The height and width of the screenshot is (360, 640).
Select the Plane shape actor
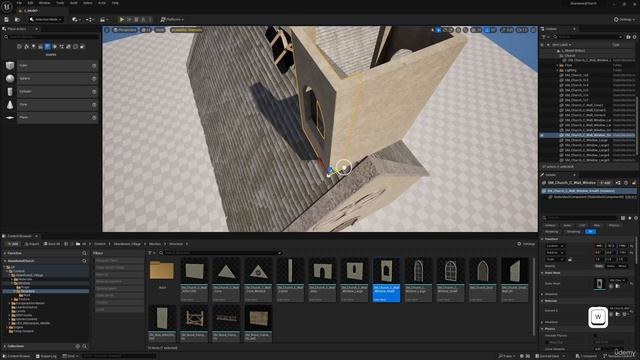click(x=51, y=118)
